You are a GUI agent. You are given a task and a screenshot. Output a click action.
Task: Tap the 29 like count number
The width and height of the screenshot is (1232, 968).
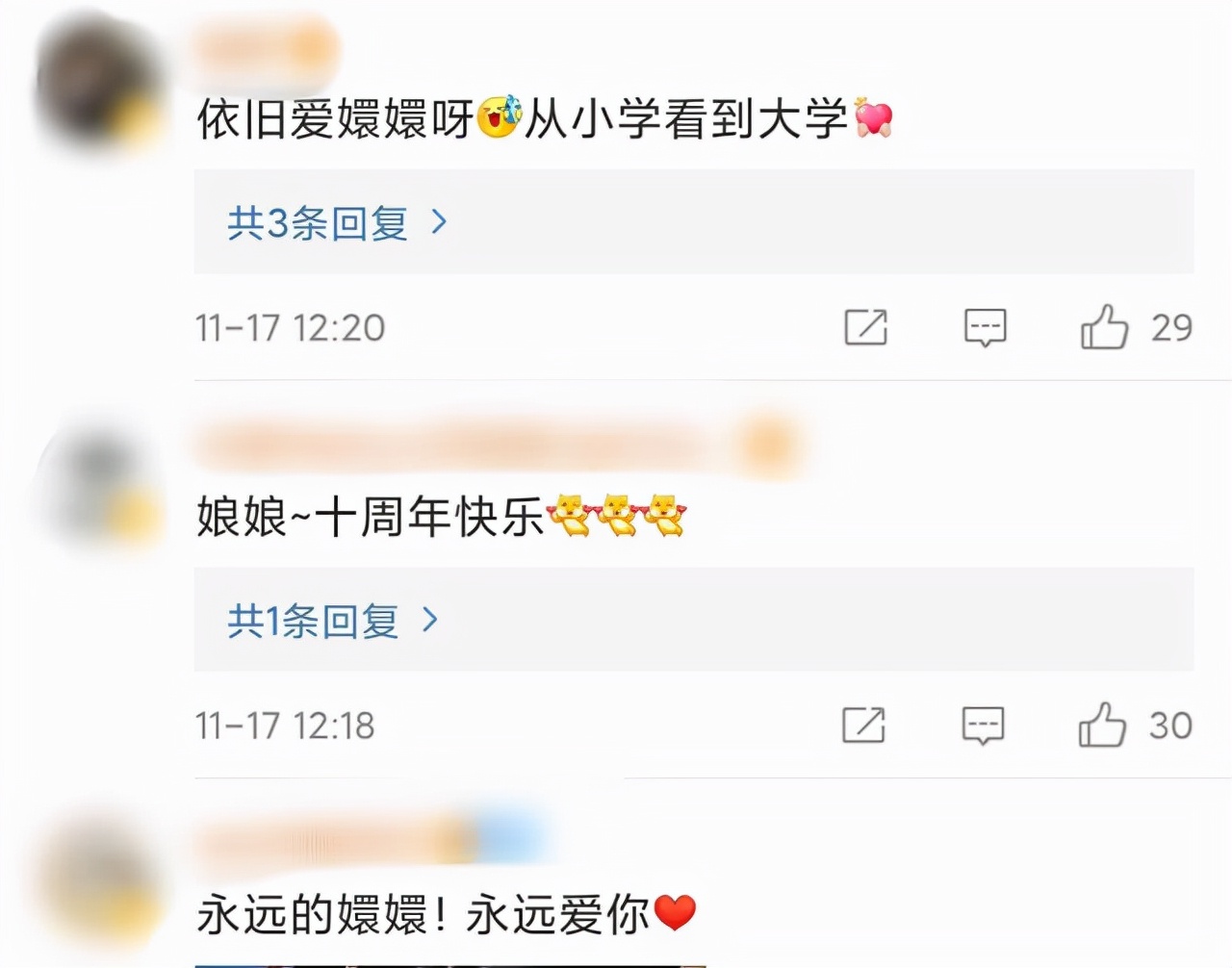pyautogui.click(x=1171, y=328)
